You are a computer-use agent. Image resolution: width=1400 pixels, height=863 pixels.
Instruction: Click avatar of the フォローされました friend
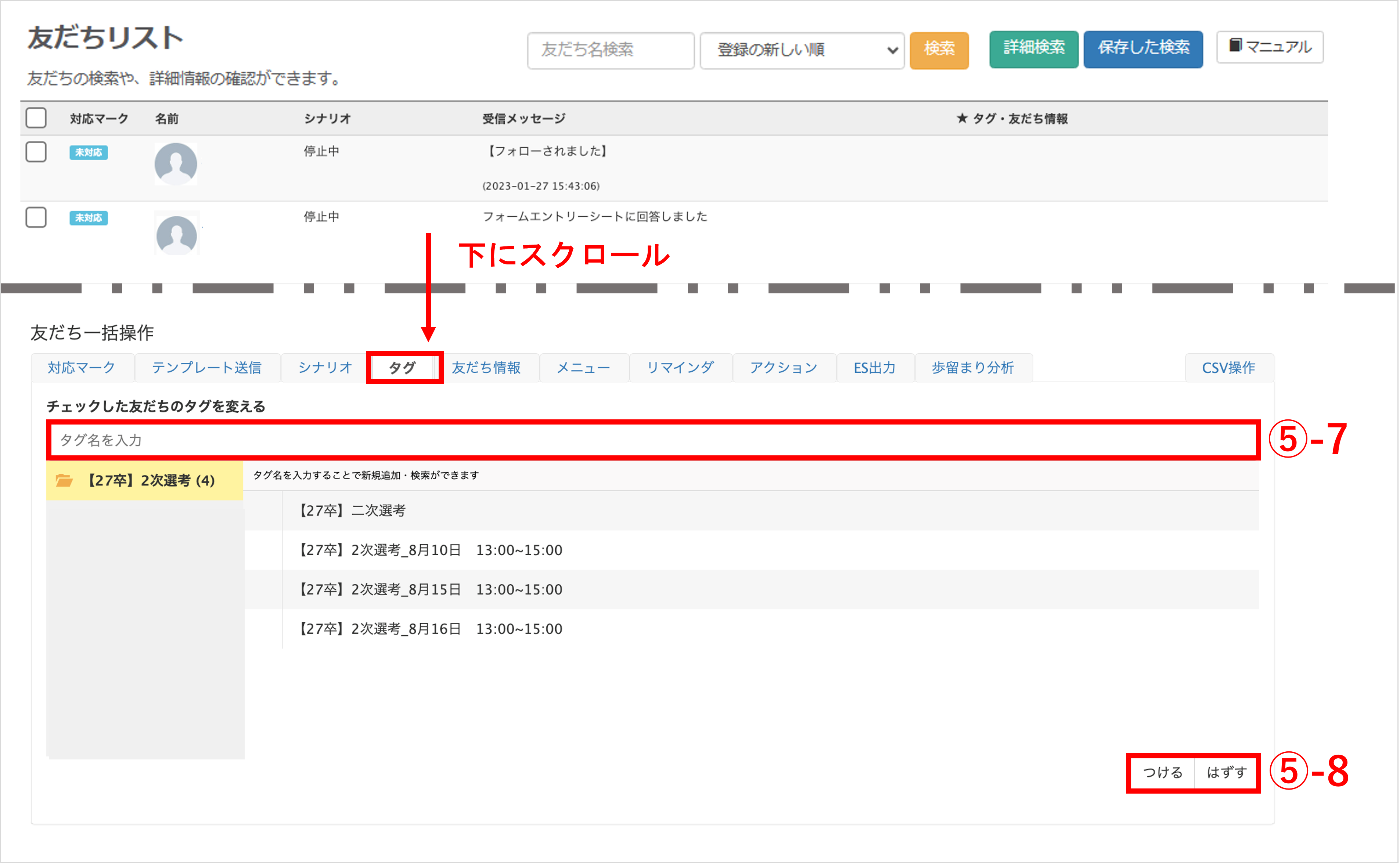(176, 164)
